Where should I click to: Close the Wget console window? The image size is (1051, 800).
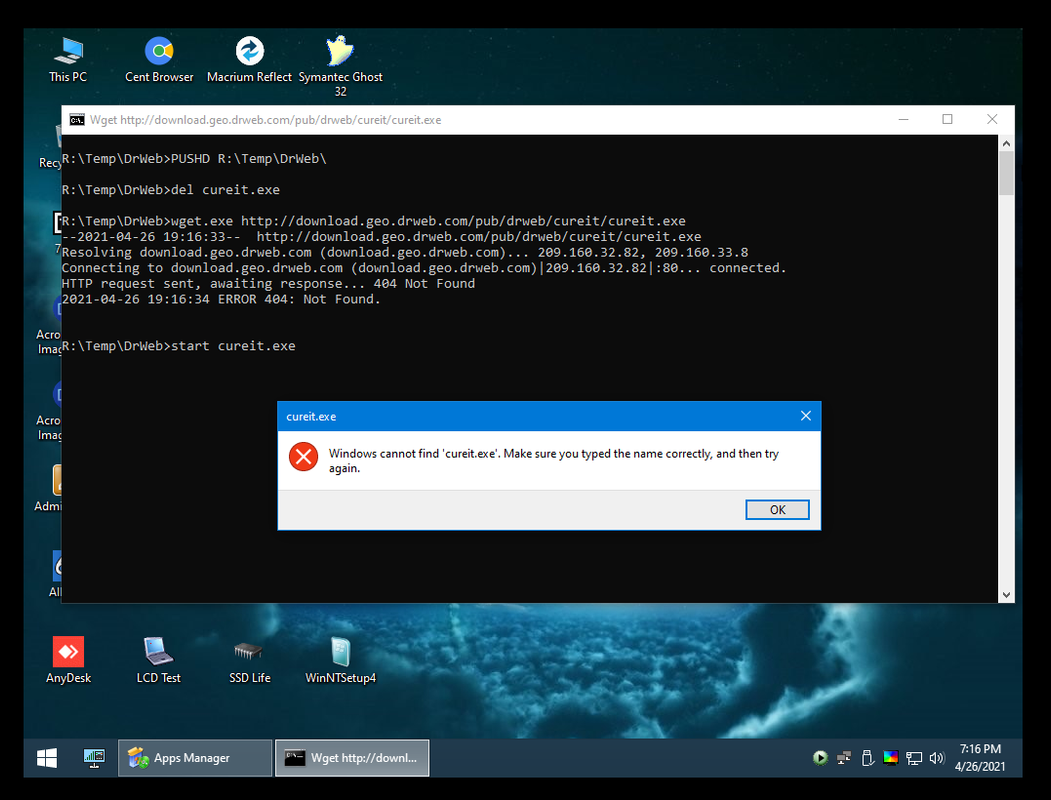[x=992, y=119]
